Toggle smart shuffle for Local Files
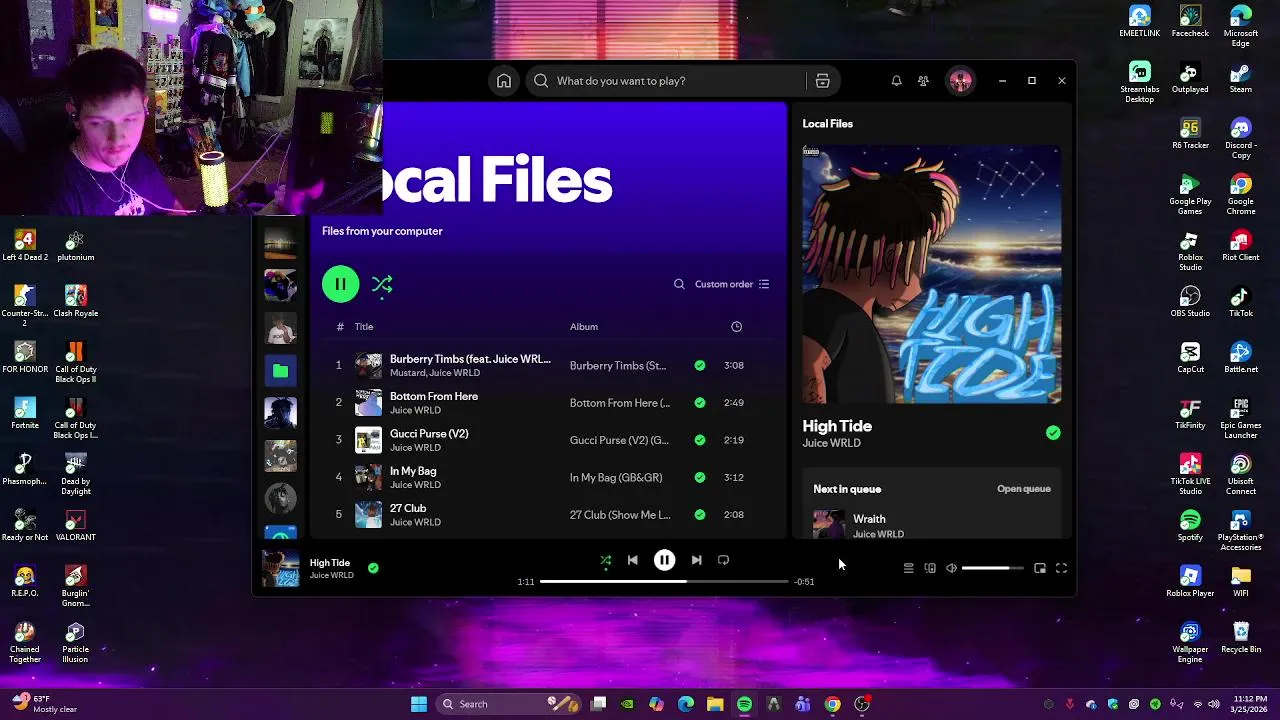1280x720 pixels. [382, 285]
